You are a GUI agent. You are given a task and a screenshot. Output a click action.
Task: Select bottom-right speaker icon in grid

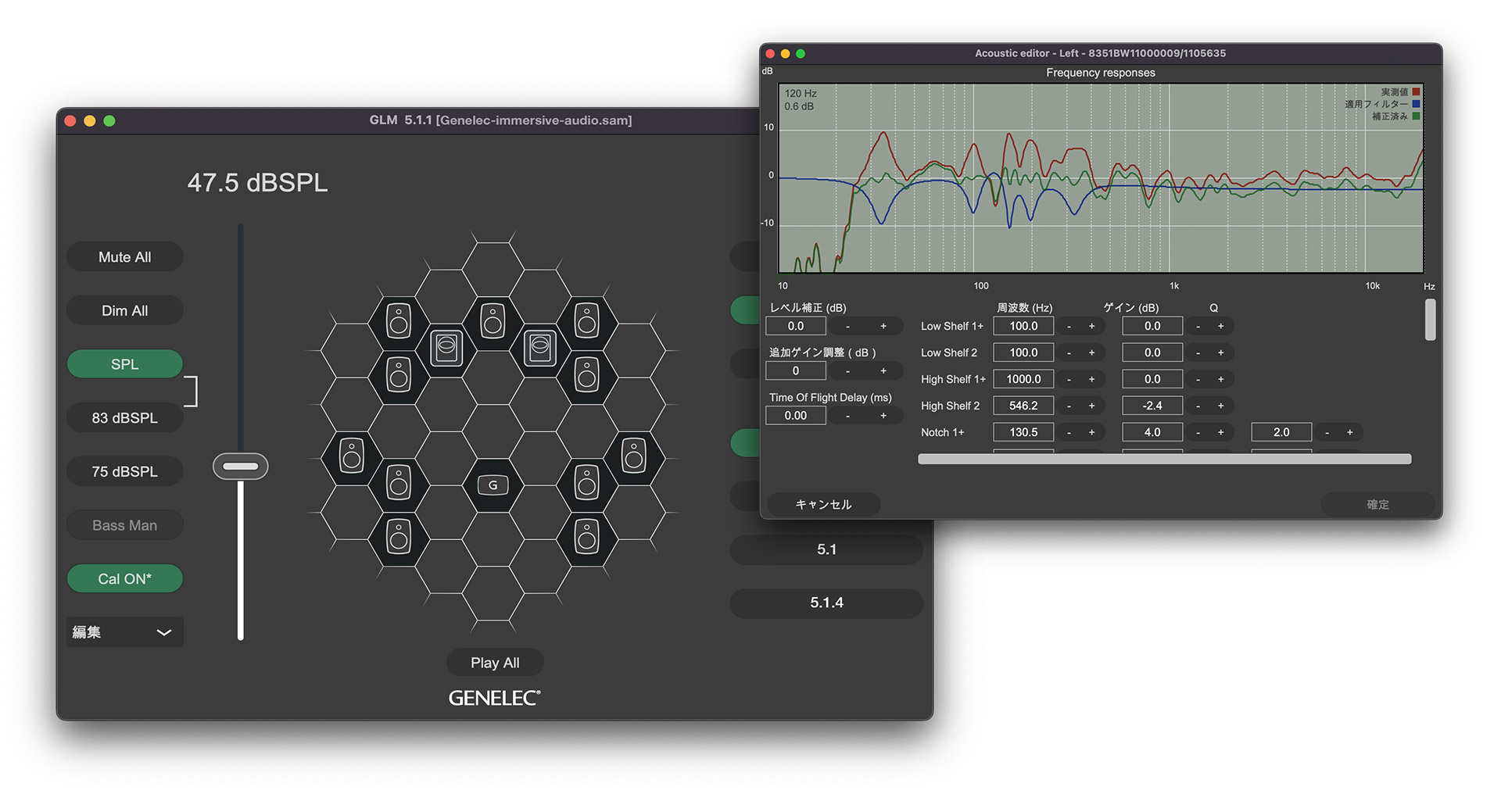pos(586,537)
